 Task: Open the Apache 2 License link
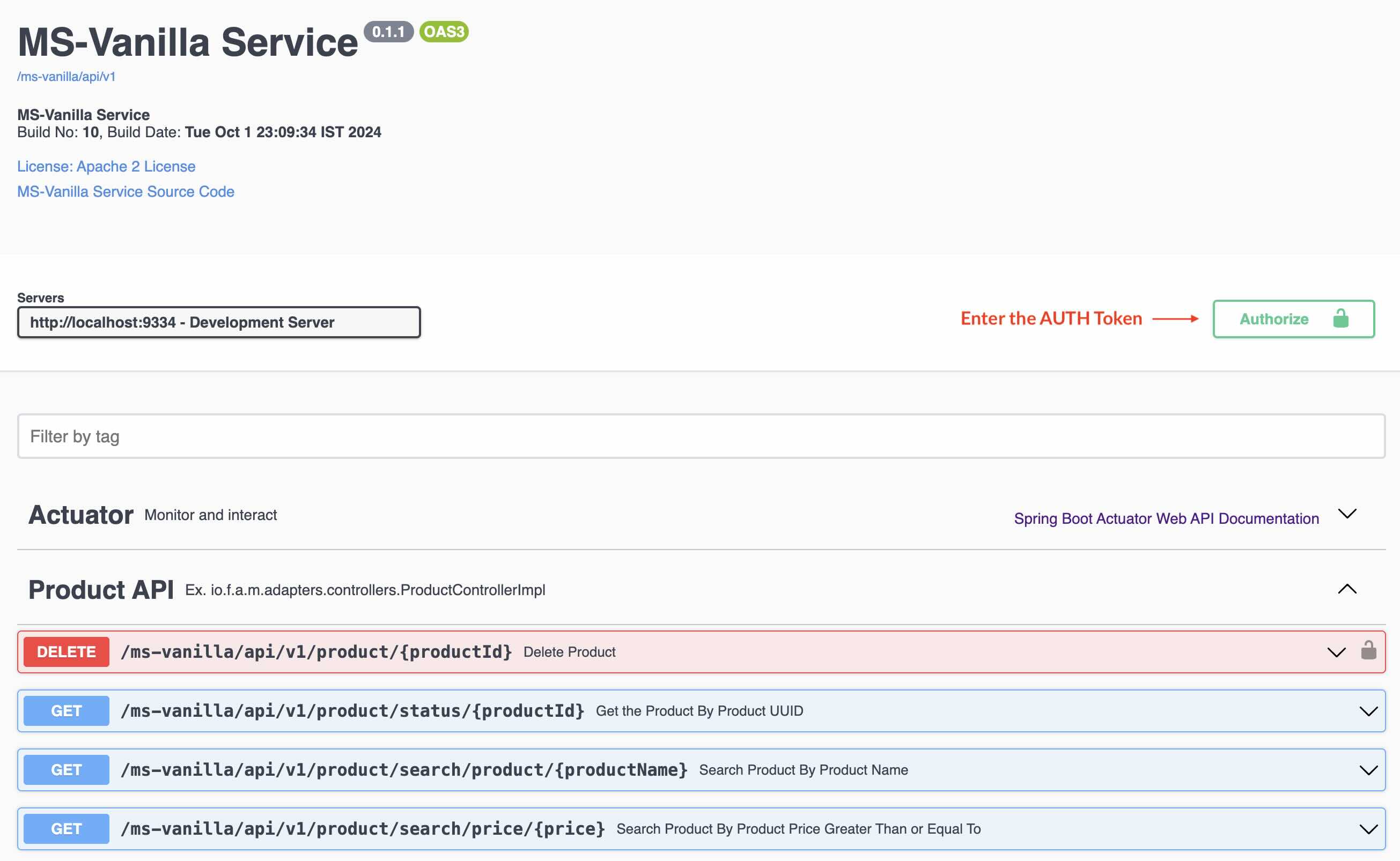point(106,166)
